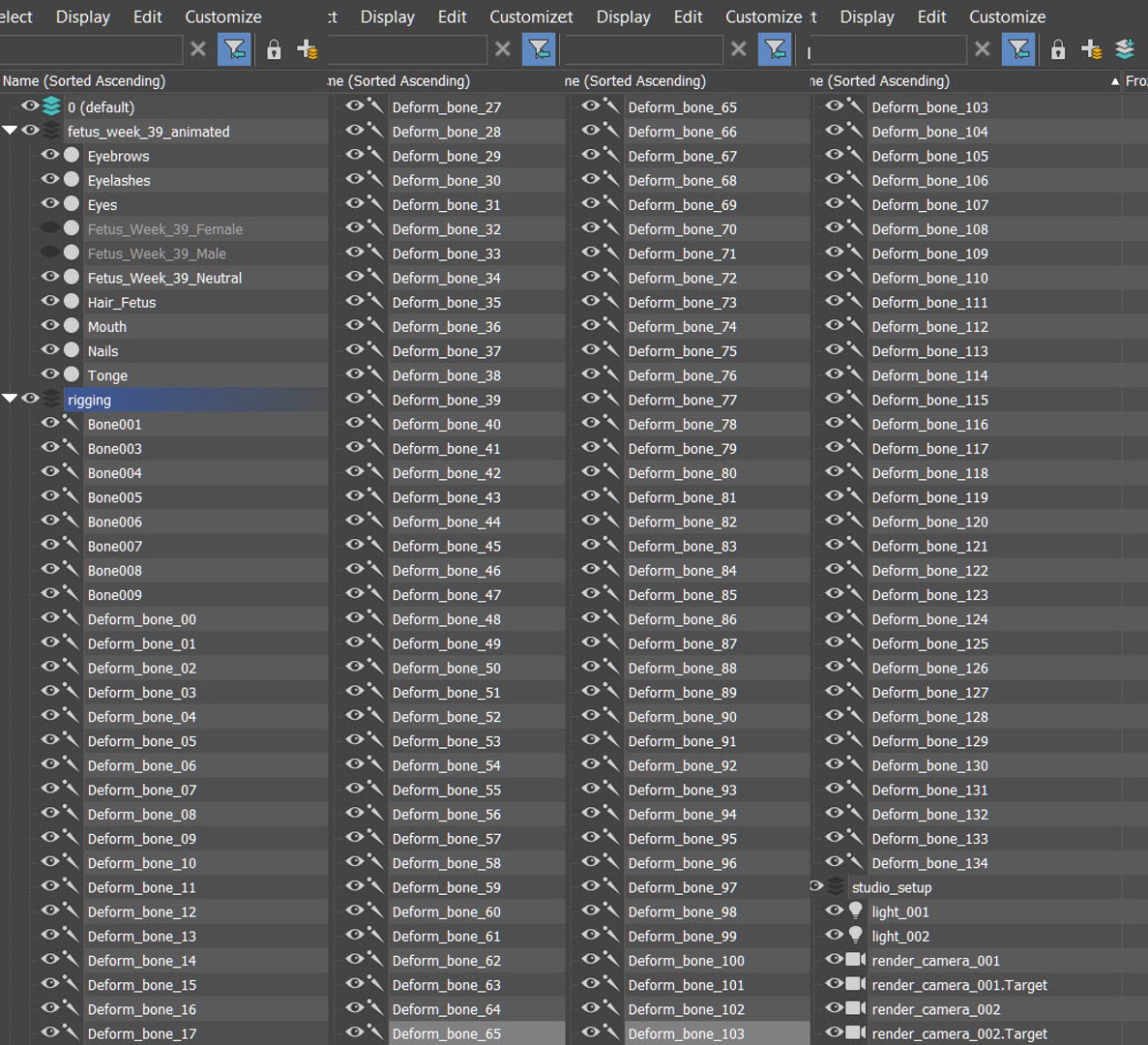Click the full 'Name (Sorted Ascending)' column header

(x=164, y=80)
